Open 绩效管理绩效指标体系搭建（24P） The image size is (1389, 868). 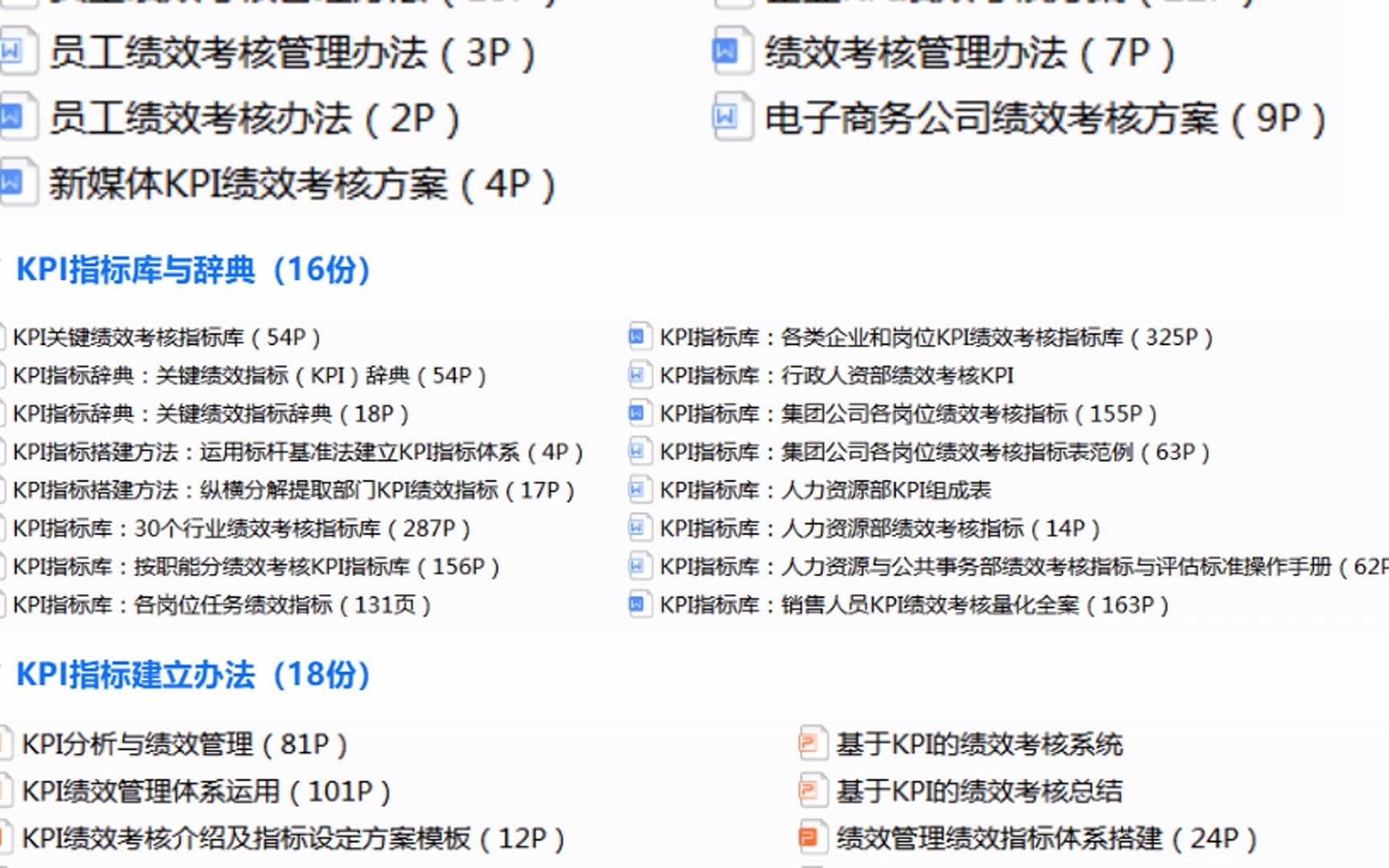1047,839
